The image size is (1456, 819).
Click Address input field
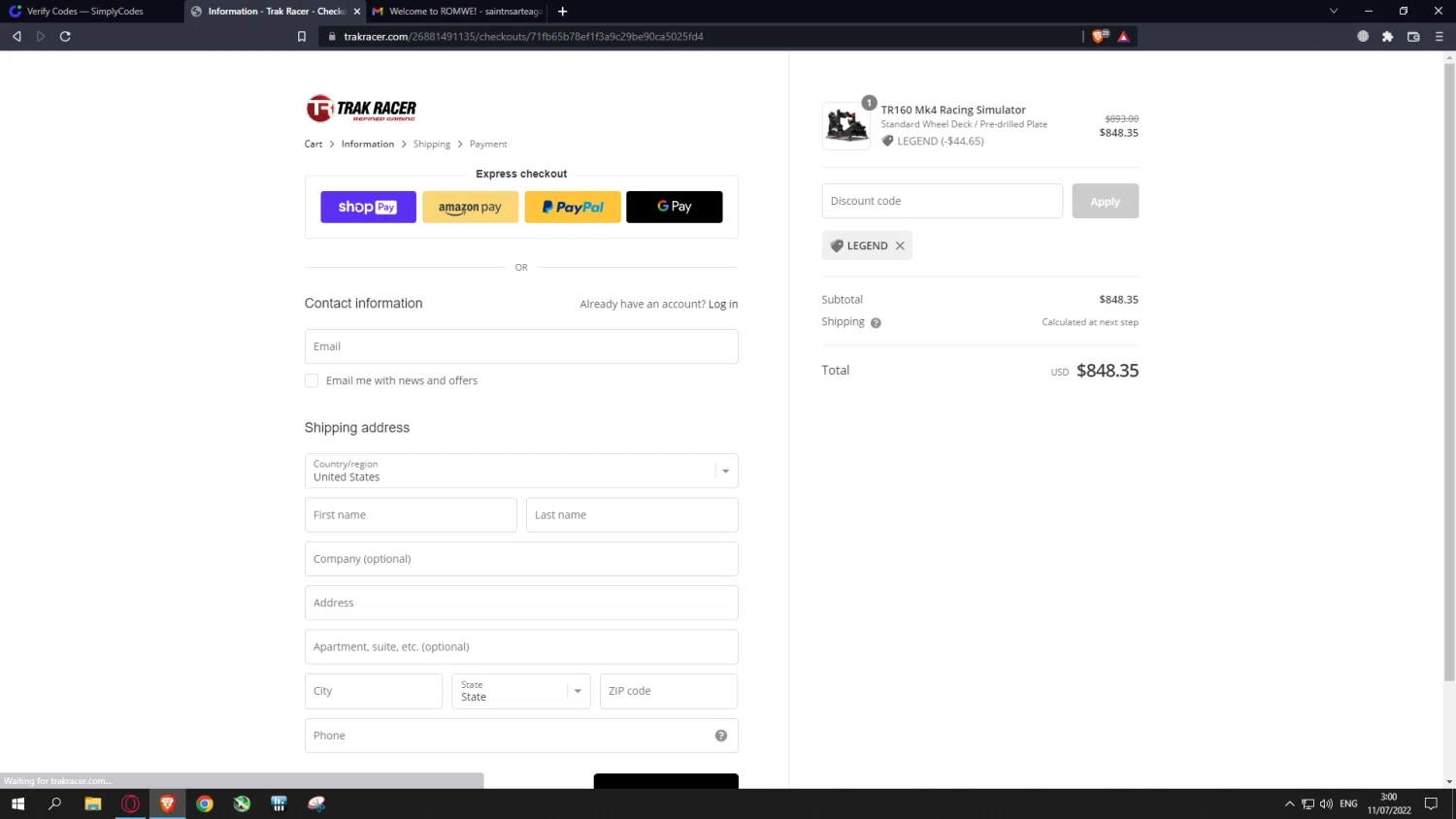coord(521,603)
